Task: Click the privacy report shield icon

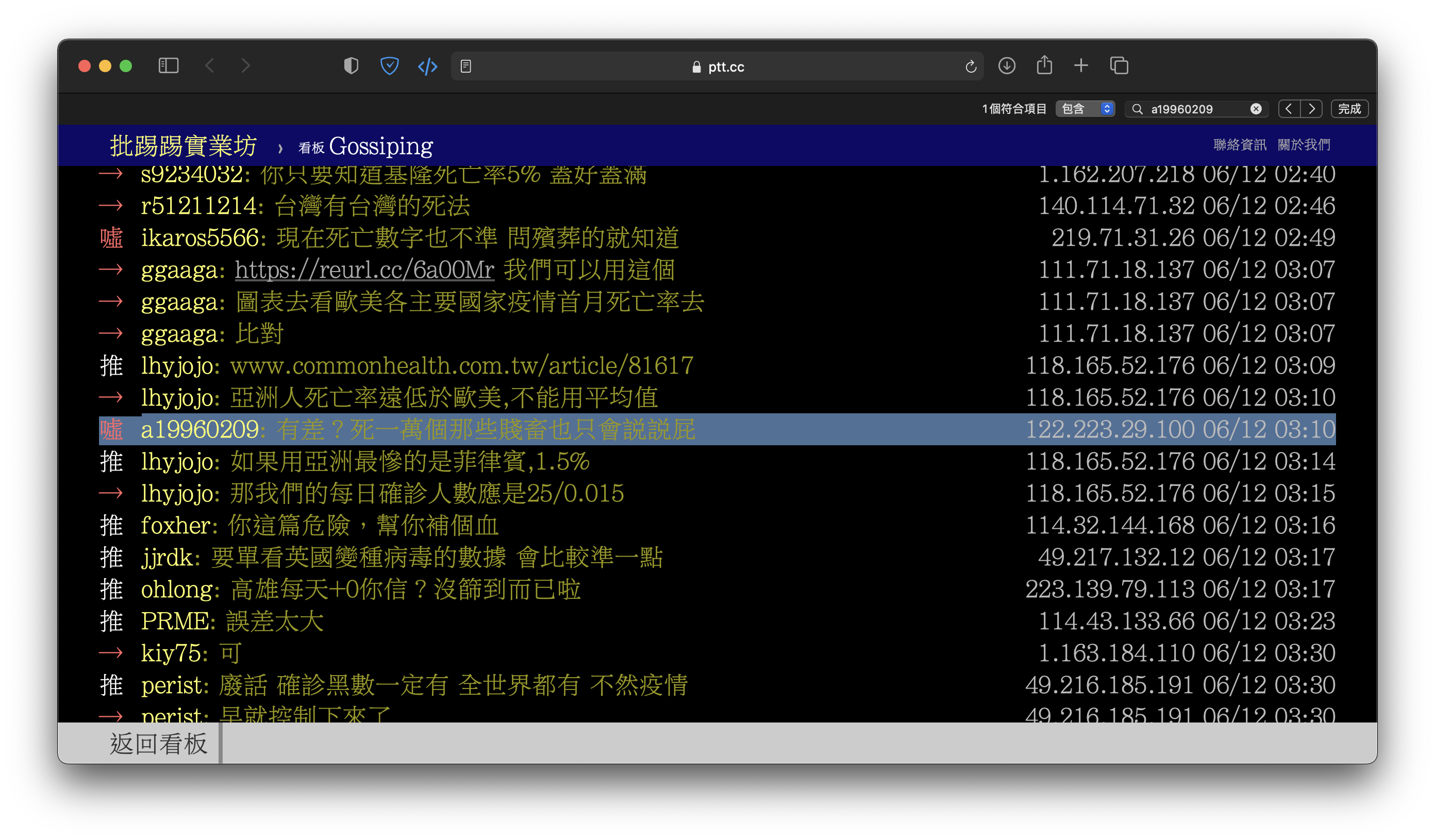Action: click(352, 66)
